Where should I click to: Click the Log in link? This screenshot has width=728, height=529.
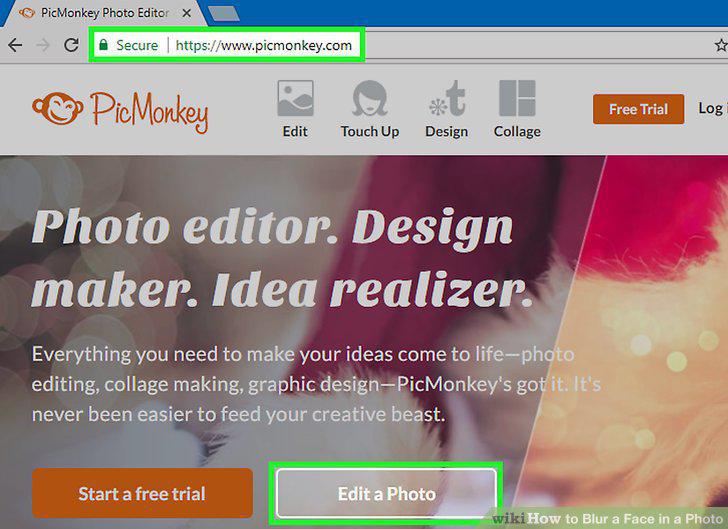point(713,108)
